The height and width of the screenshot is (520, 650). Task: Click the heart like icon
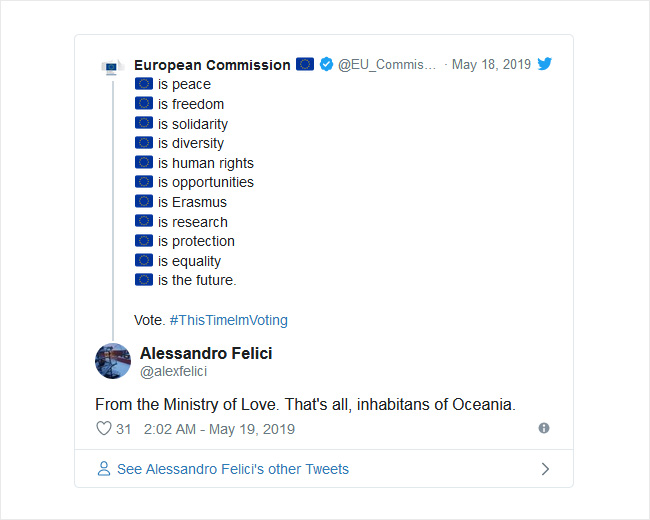[104, 428]
